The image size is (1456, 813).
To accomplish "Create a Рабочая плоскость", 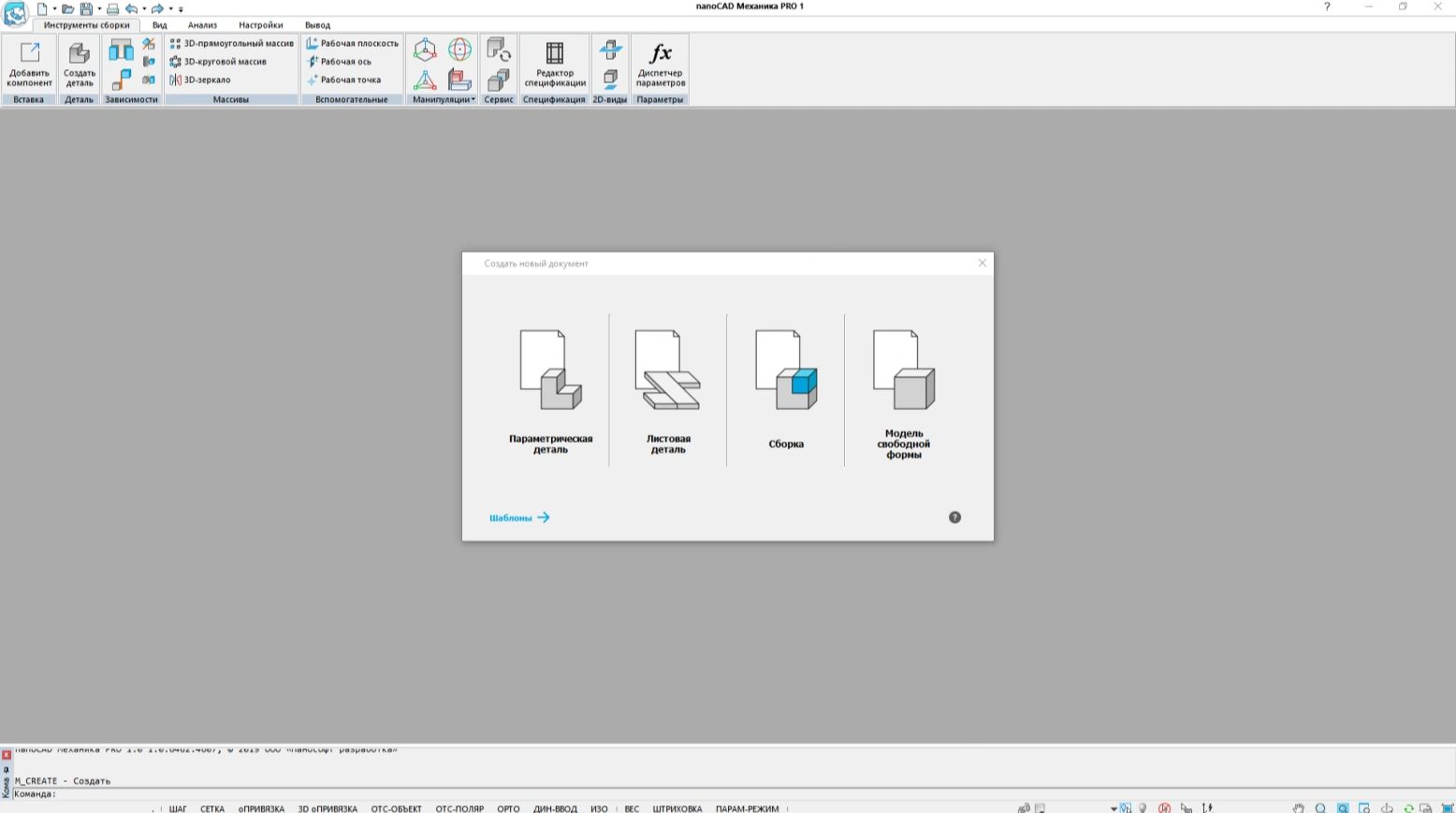I will tap(353, 43).
